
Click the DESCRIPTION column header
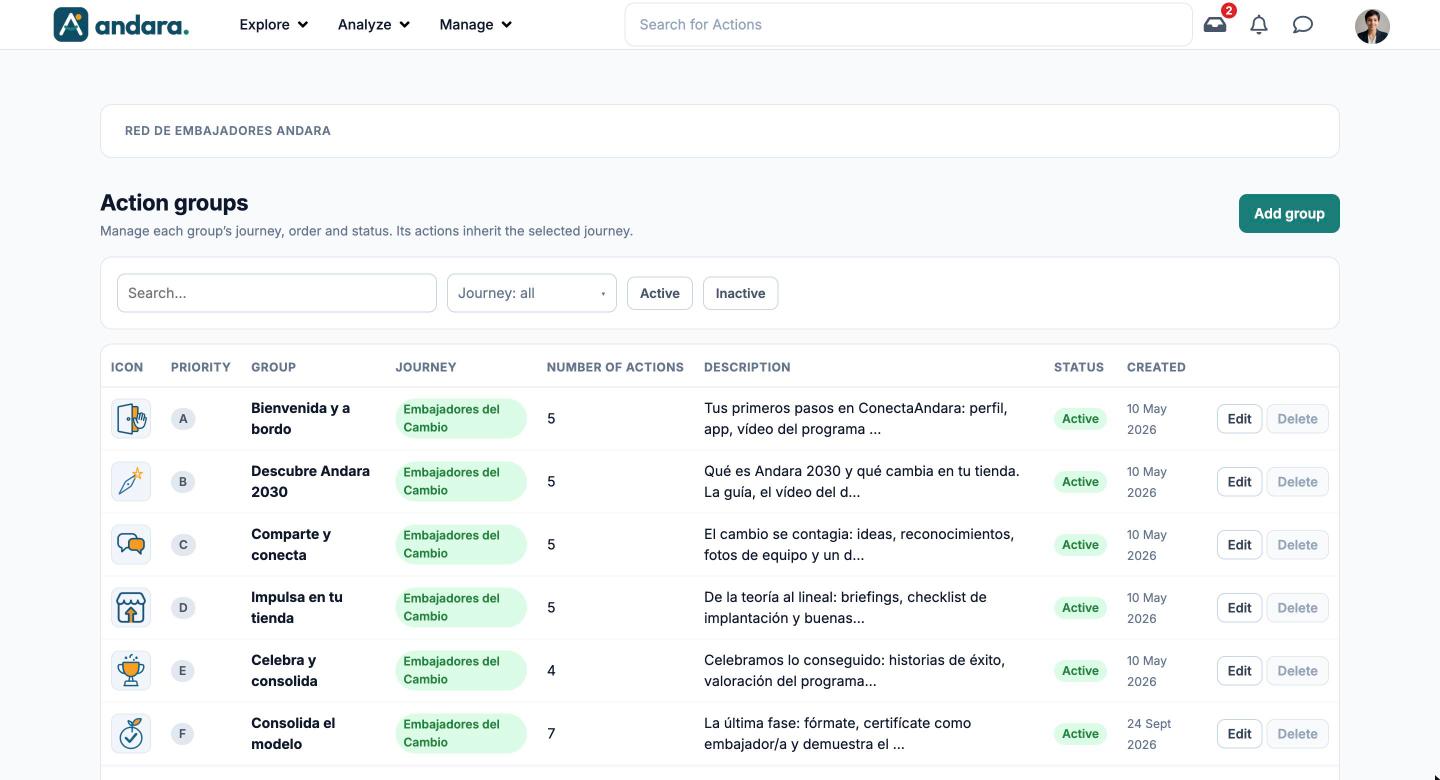point(747,367)
